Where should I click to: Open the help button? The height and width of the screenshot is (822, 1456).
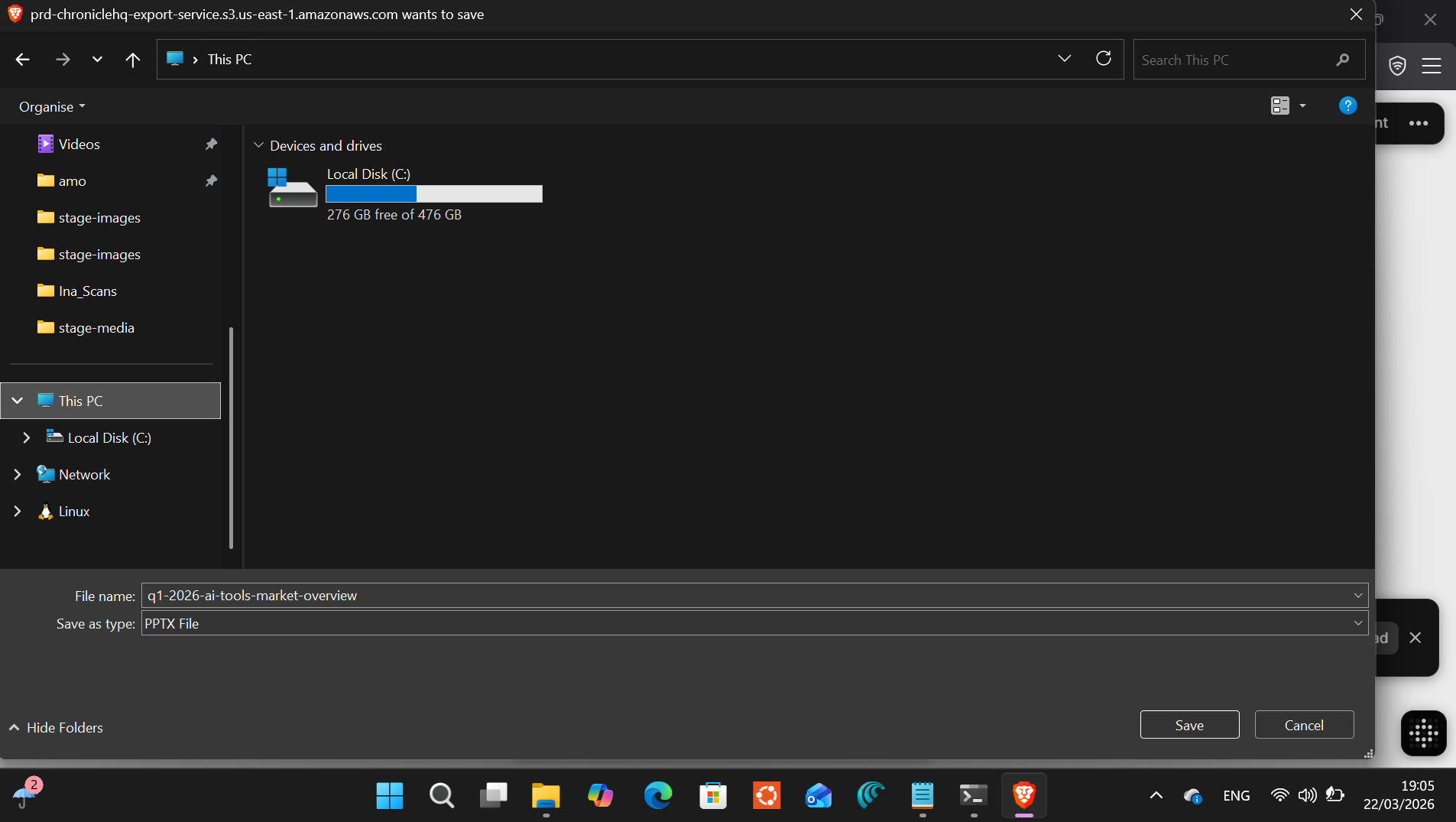(1347, 106)
